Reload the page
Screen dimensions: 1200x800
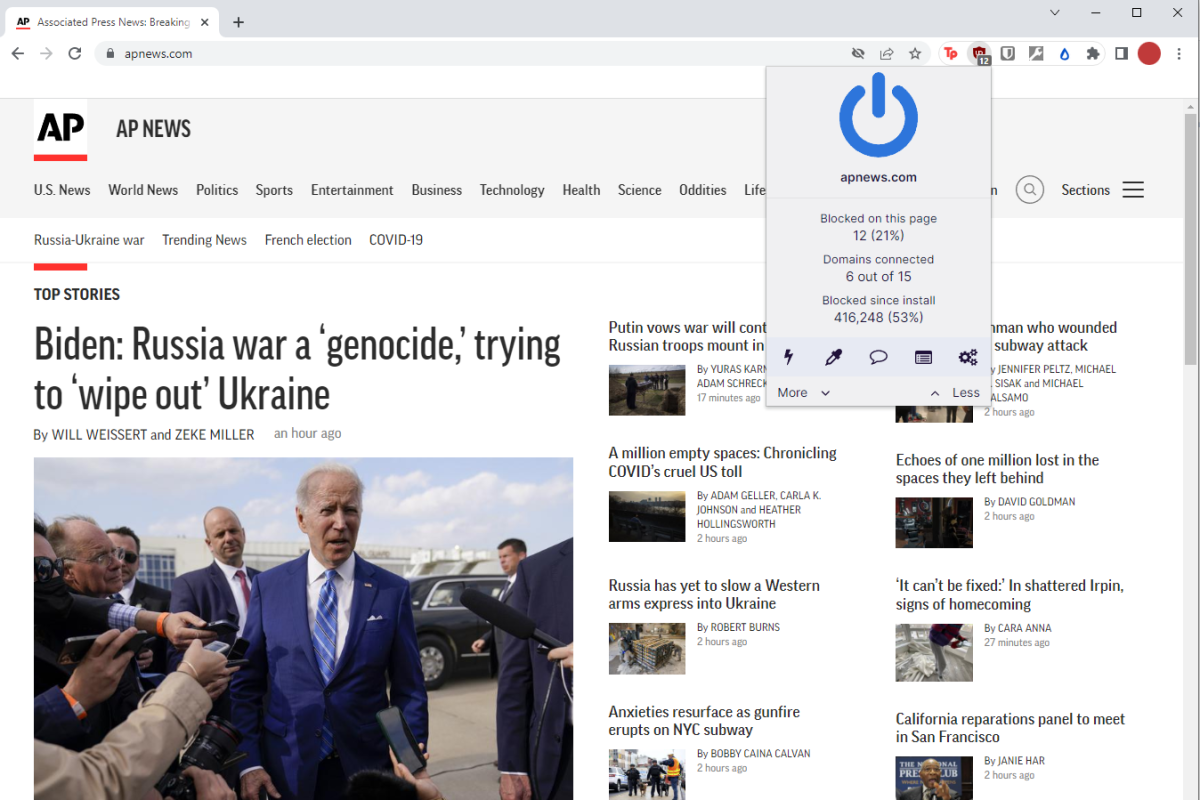pyautogui.click(x=74, y=54)
